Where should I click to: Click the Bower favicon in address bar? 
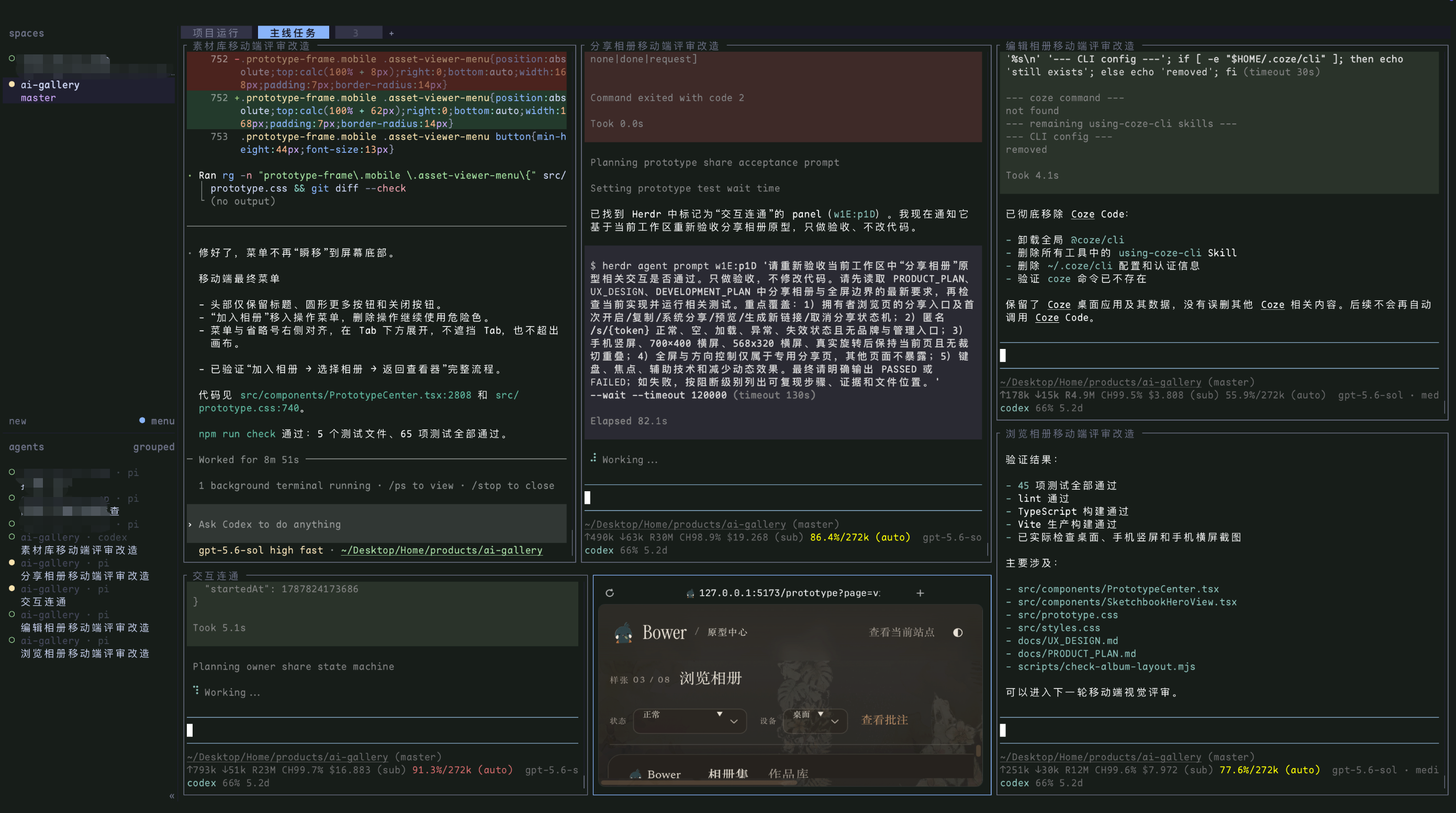tap(690, 593)
